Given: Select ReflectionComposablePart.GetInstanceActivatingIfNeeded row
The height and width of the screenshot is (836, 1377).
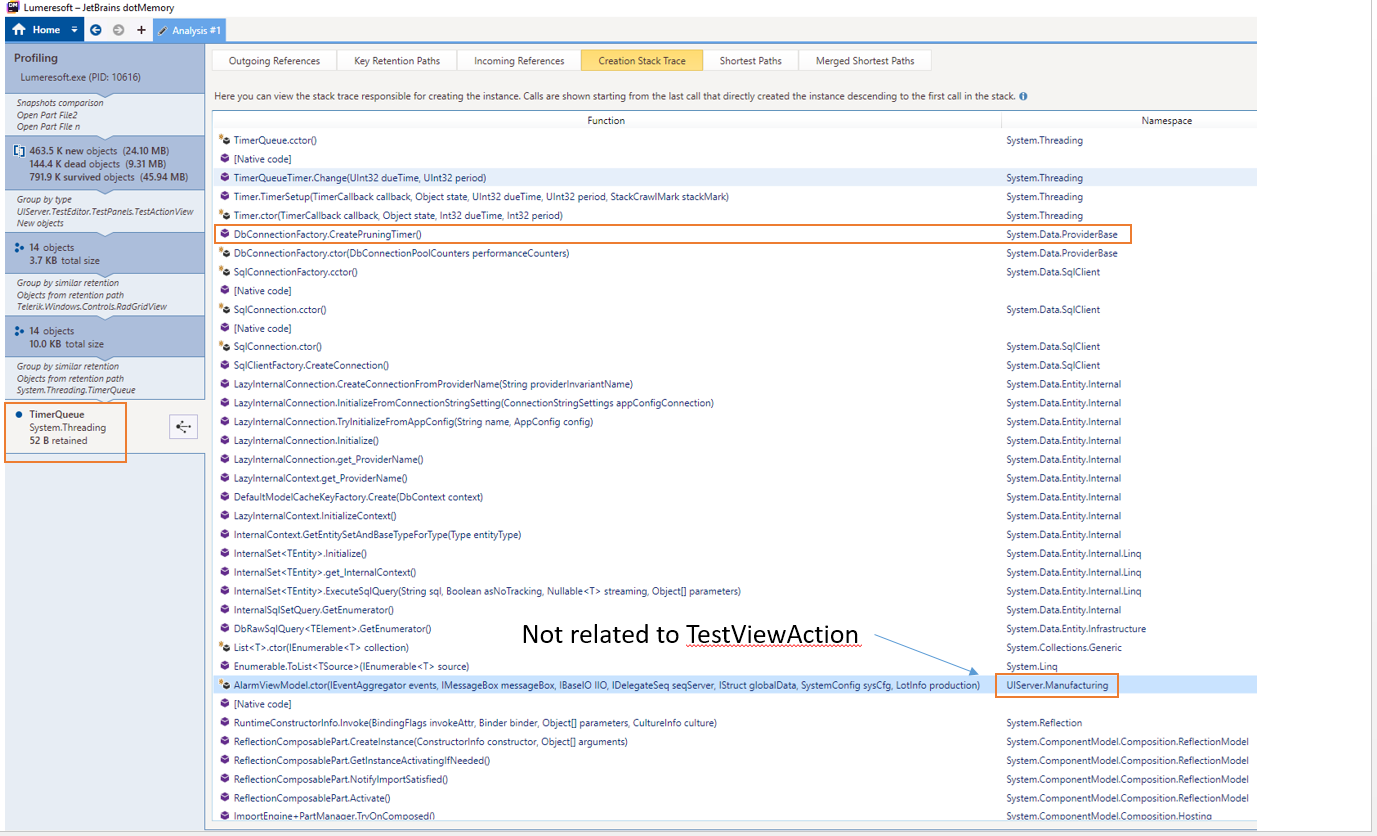Looking at the screenshot, I should point(735,760).
